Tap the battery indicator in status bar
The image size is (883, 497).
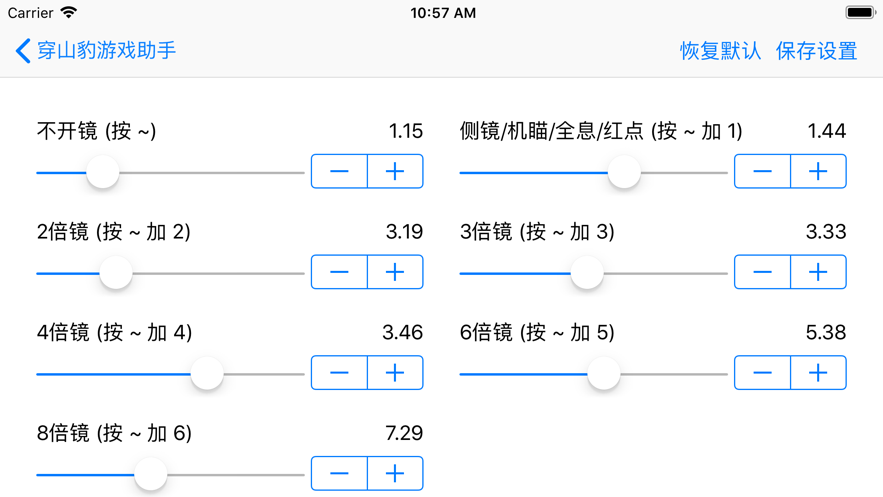click(860, 13)
